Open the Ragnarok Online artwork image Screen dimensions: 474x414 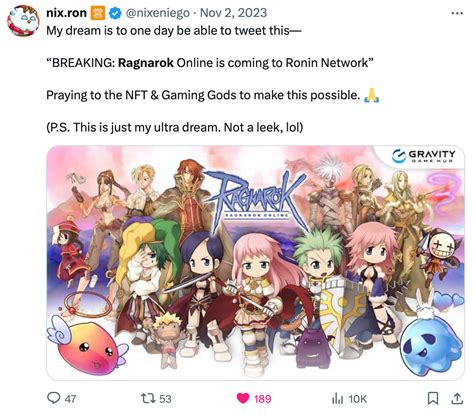click(255, 263)
